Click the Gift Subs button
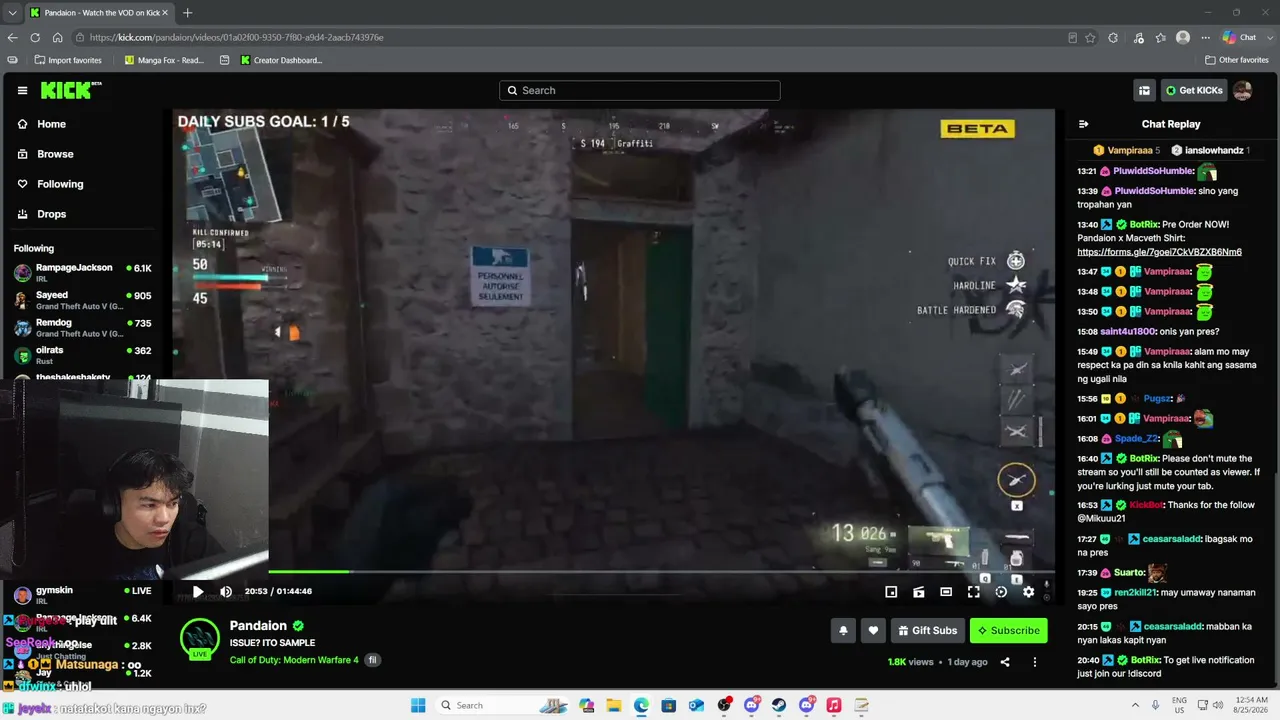This screenshot has height=720, width=1280. click(x=927, y=630)
